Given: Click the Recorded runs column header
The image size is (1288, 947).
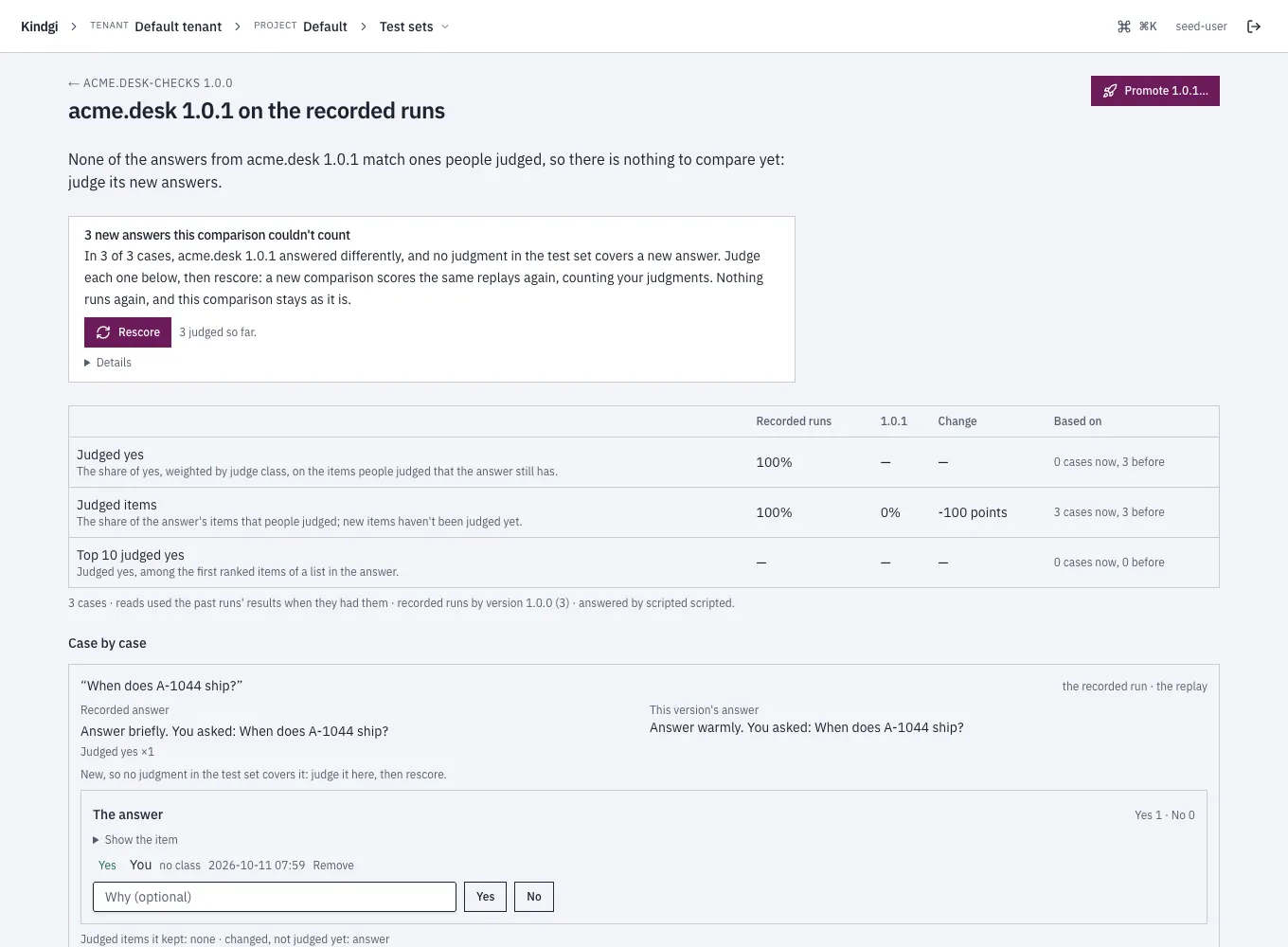Looking at the screenshot, I should [794, 421].
